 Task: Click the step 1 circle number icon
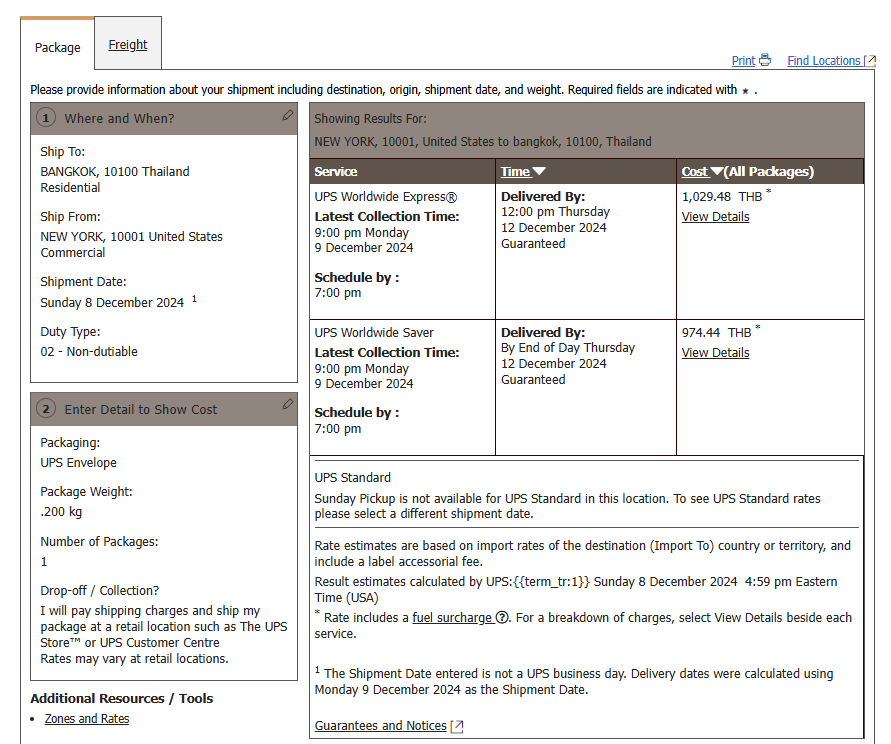(x=46, y=118)
